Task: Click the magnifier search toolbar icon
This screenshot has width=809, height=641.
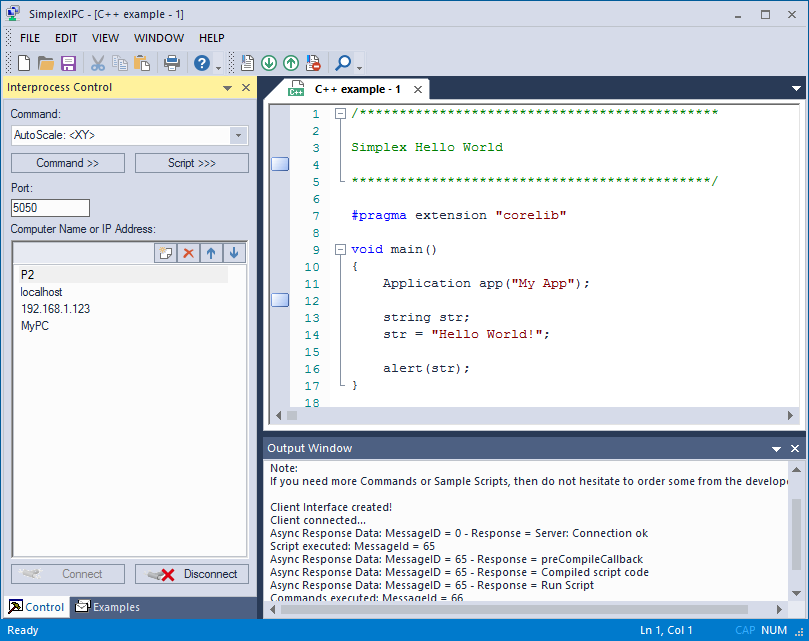Action: point(343,63)
